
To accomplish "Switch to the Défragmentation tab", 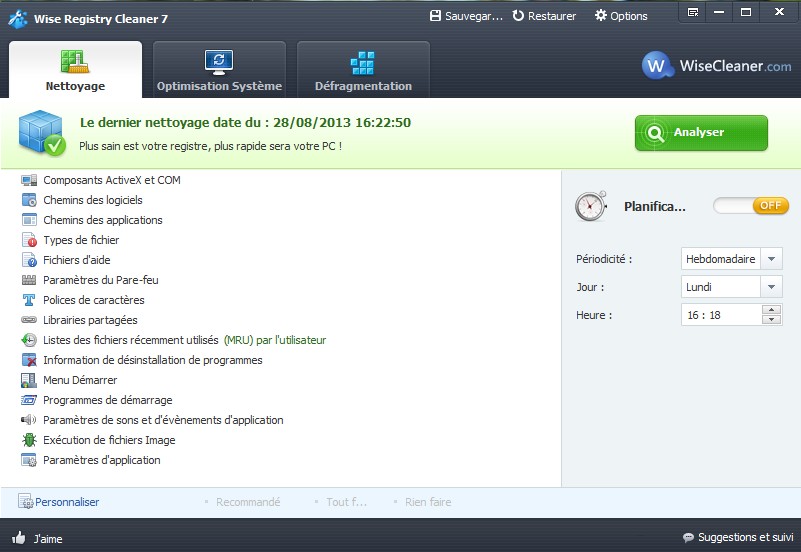I will [x=363, y=70].
